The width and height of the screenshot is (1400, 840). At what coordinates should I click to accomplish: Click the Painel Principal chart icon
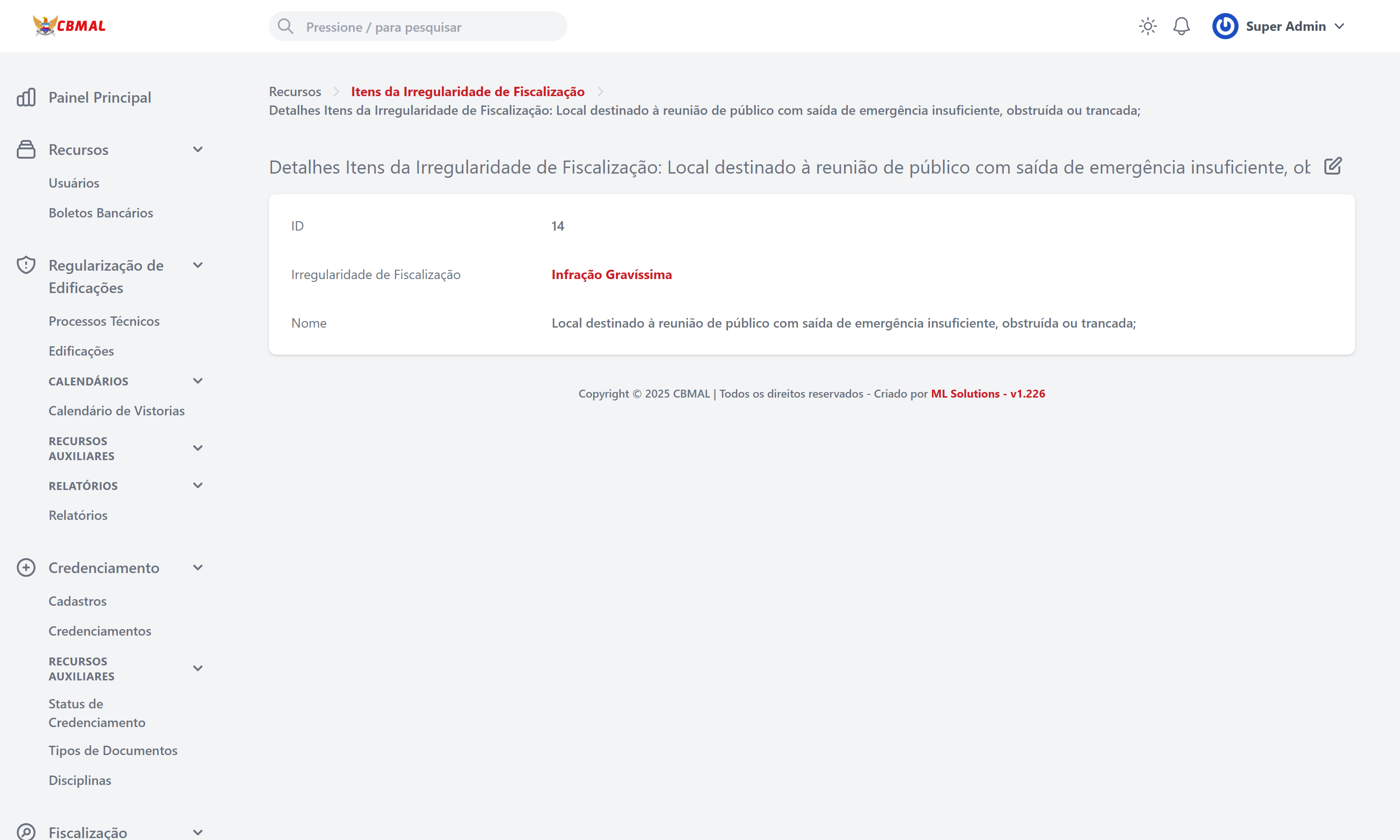(26, 98)
